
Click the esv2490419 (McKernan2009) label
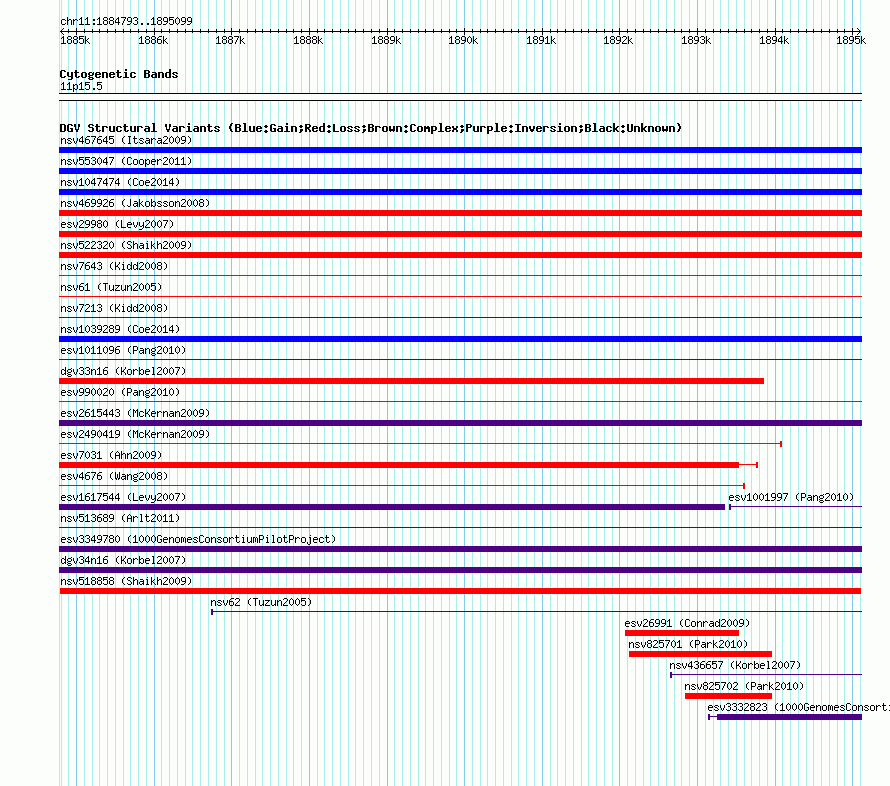135,434
